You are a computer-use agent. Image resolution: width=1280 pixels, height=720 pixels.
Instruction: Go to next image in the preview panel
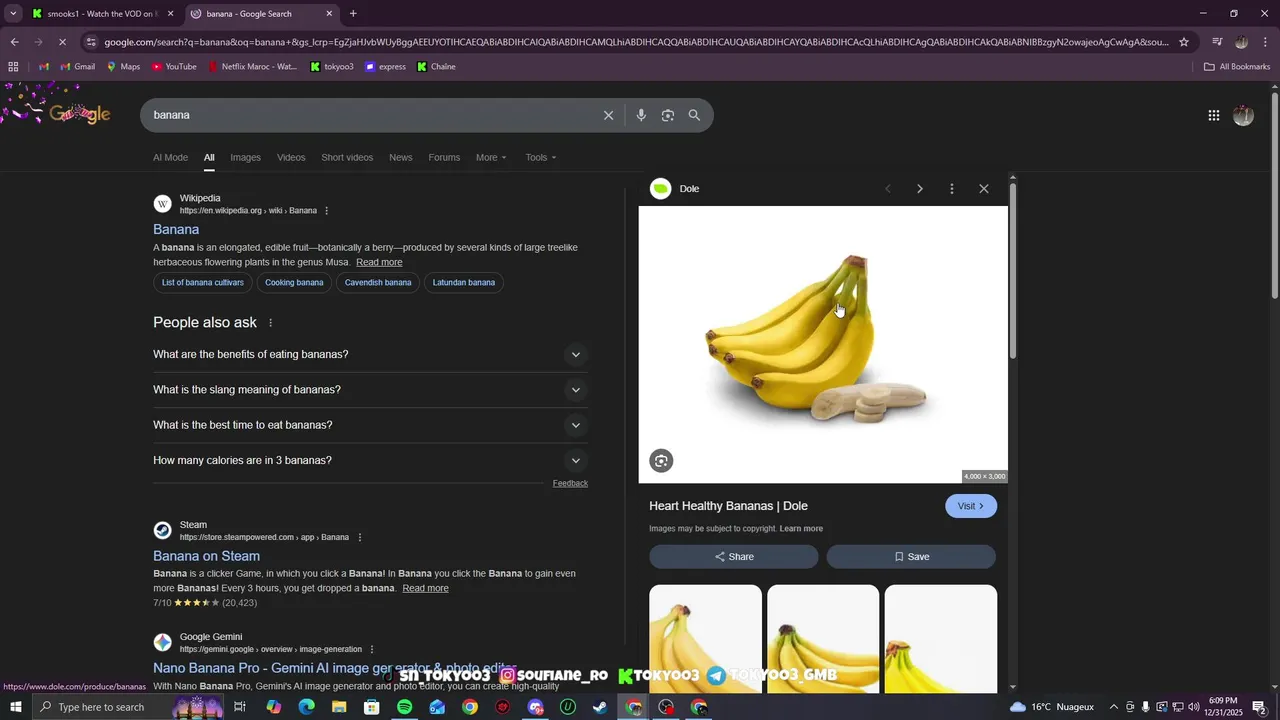tap(920, 189)
